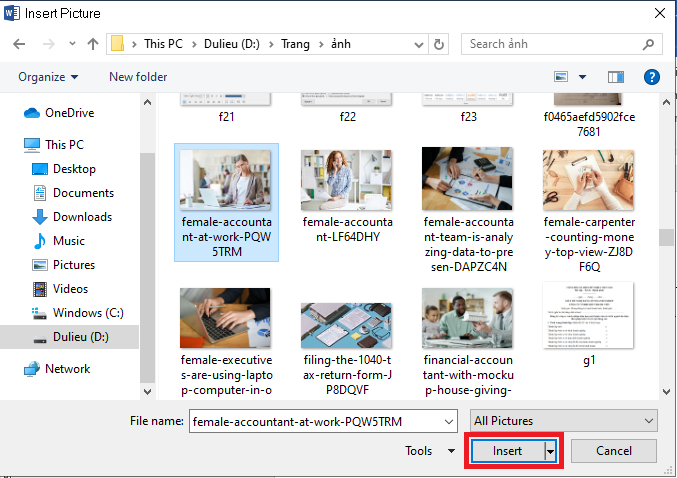Select the Downloads folder in sidebar

tap(82, 217)
